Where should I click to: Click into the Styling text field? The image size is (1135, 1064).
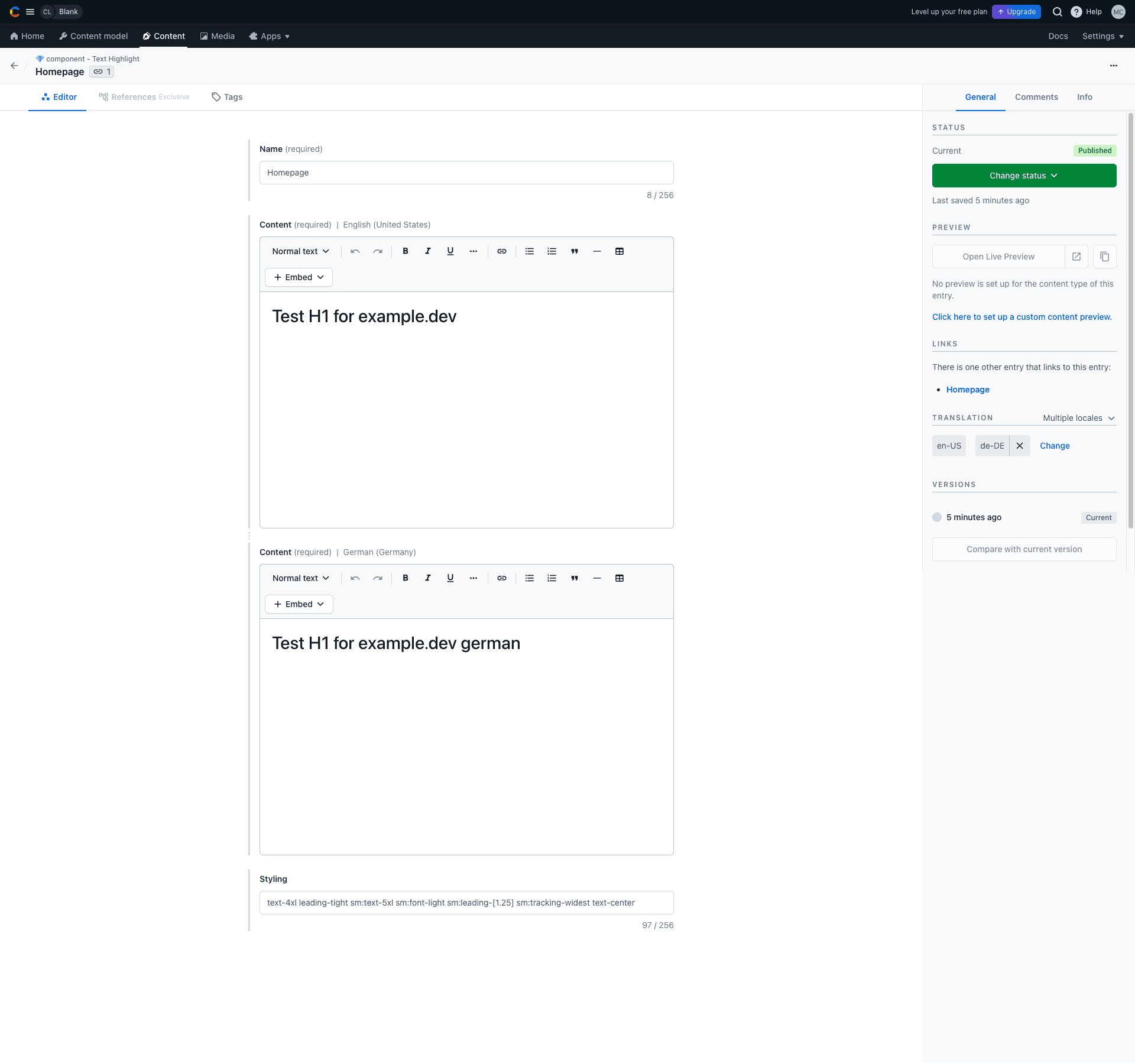click(466, 903)
